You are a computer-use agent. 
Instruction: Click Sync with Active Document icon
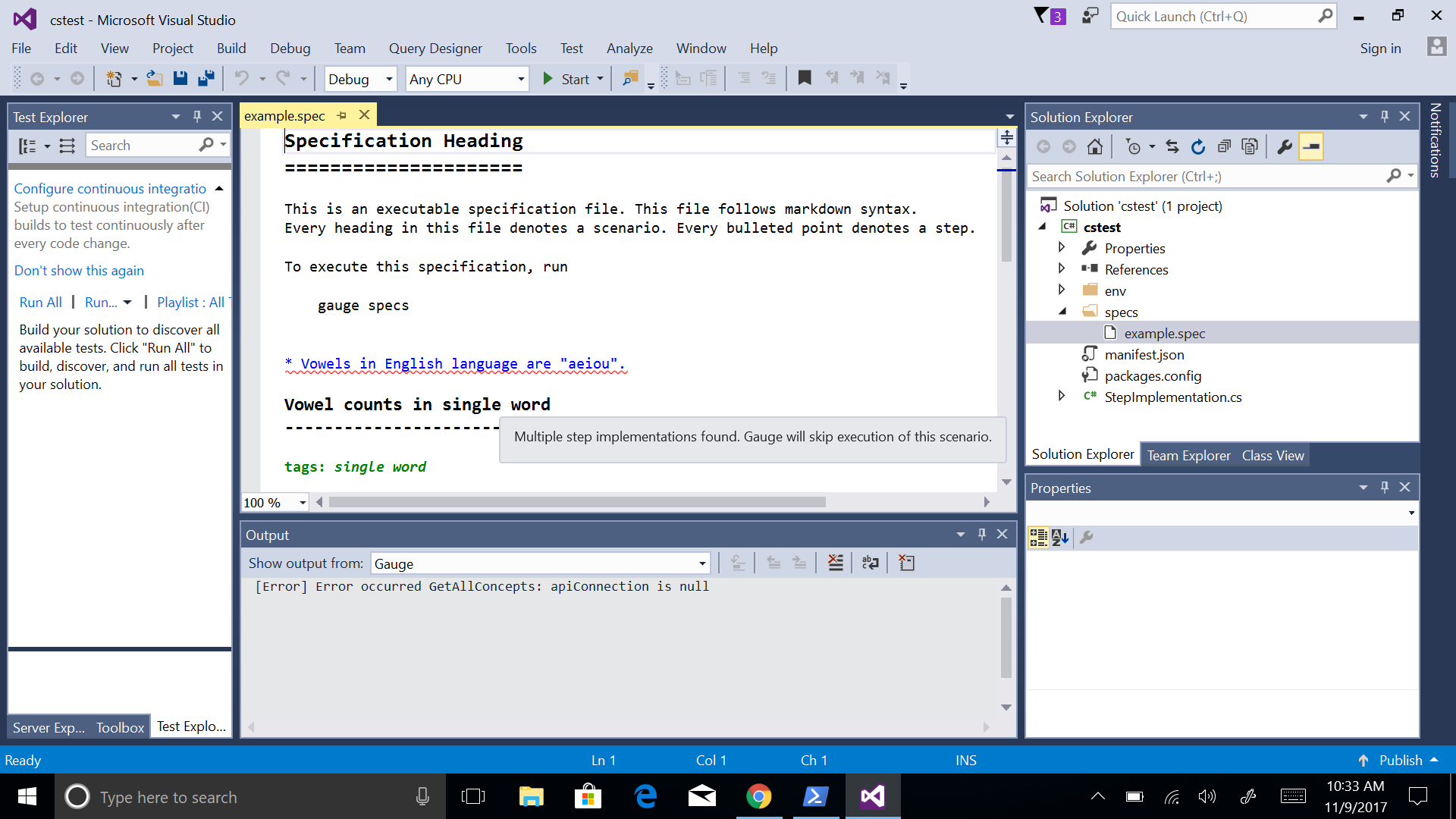click(x=1172, y=146)
